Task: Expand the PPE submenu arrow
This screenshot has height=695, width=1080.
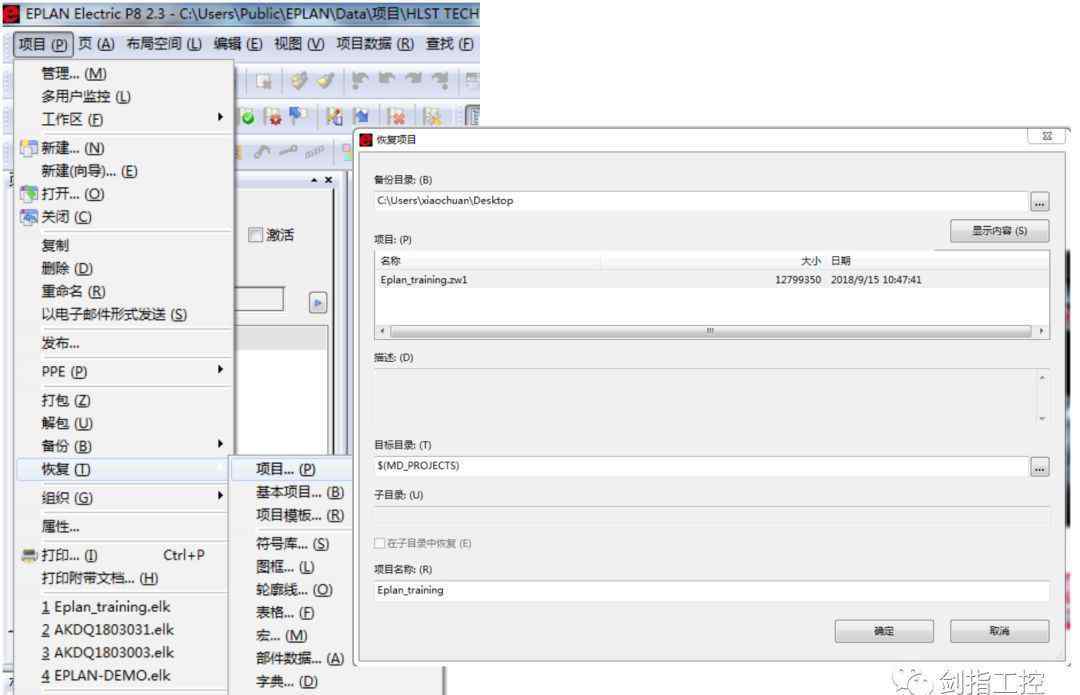Action: click(220, 370)
